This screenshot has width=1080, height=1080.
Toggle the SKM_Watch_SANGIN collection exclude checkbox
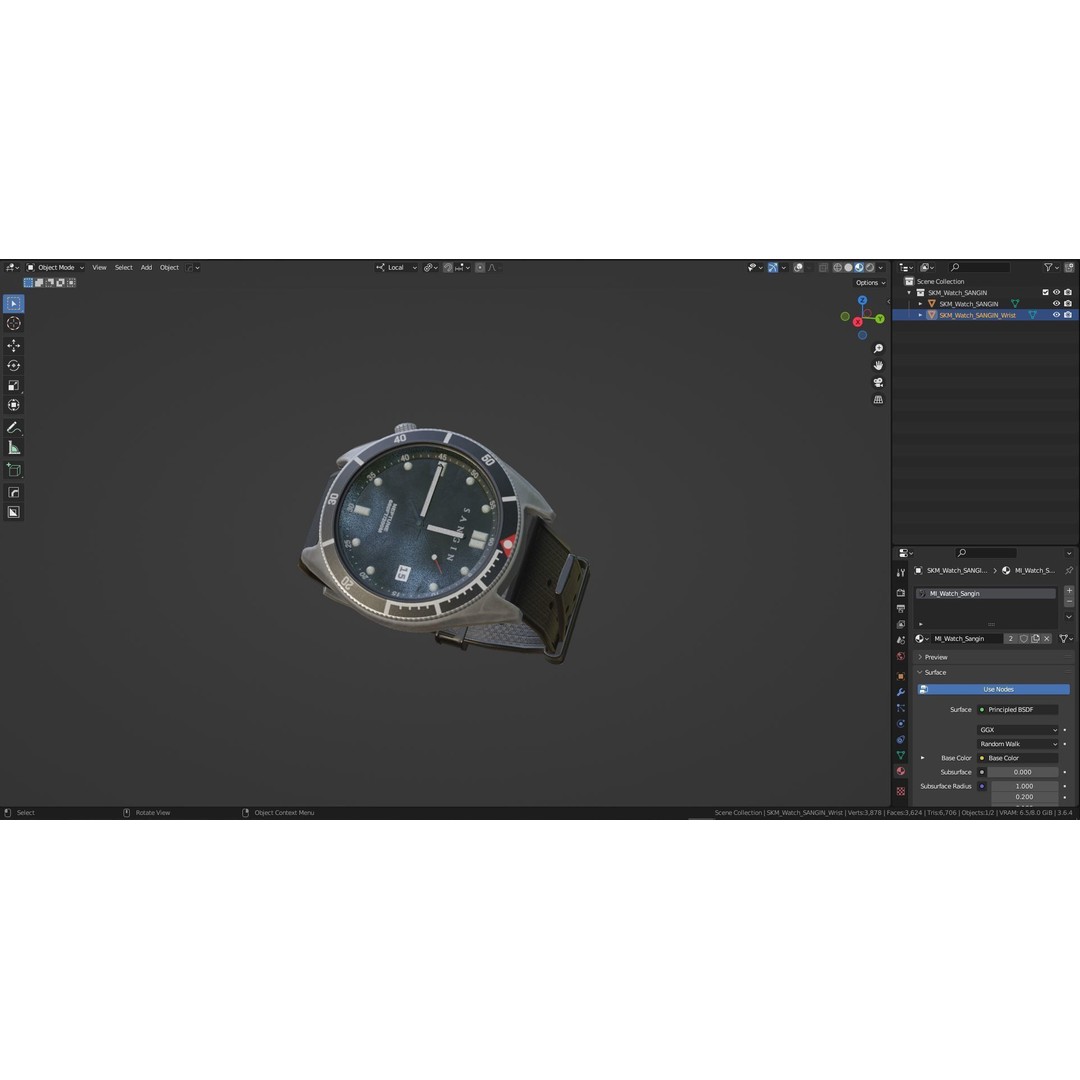pyautogui.click(x=1046, y=293)
